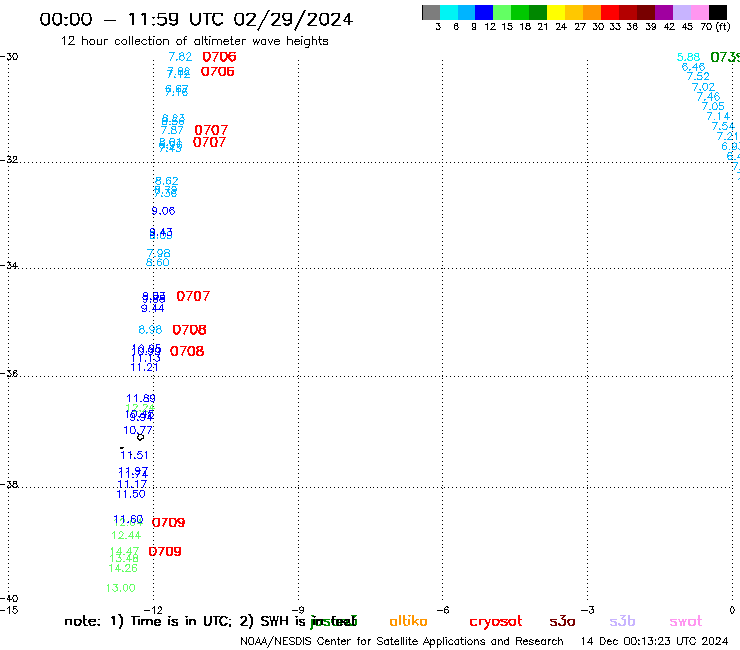Click the longitude axis label '-15'
The image size is (740, 650).
pos(9,610)
